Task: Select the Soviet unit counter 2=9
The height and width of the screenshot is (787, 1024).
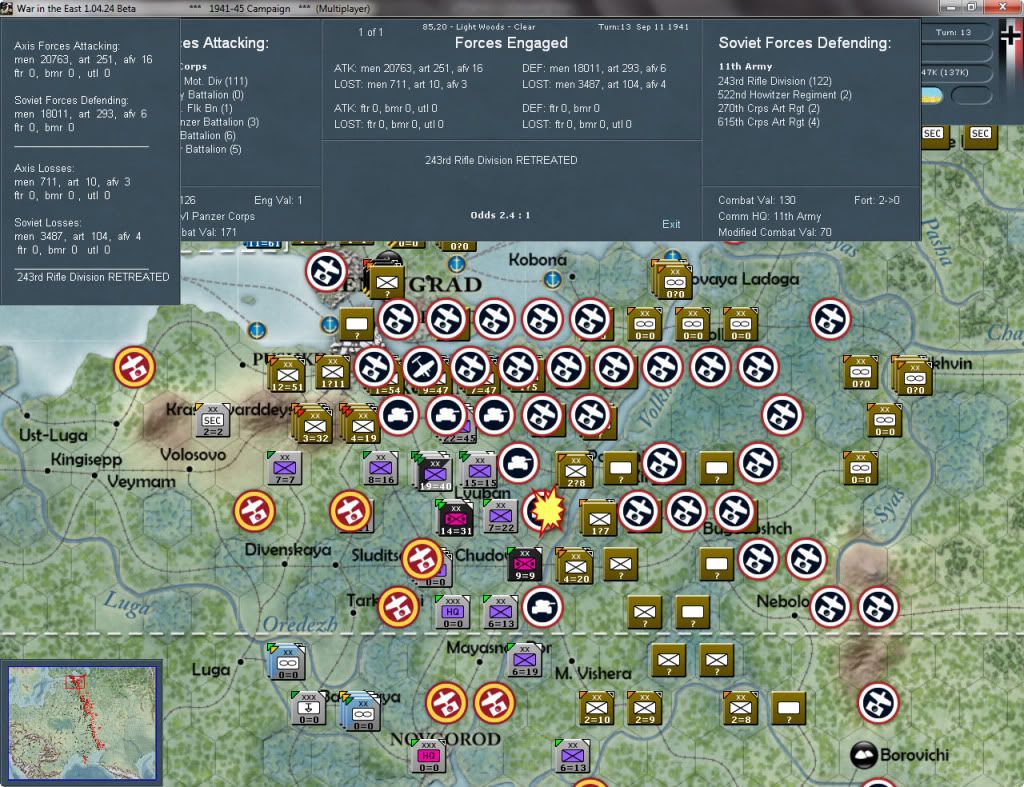Action: click(644, 709)
